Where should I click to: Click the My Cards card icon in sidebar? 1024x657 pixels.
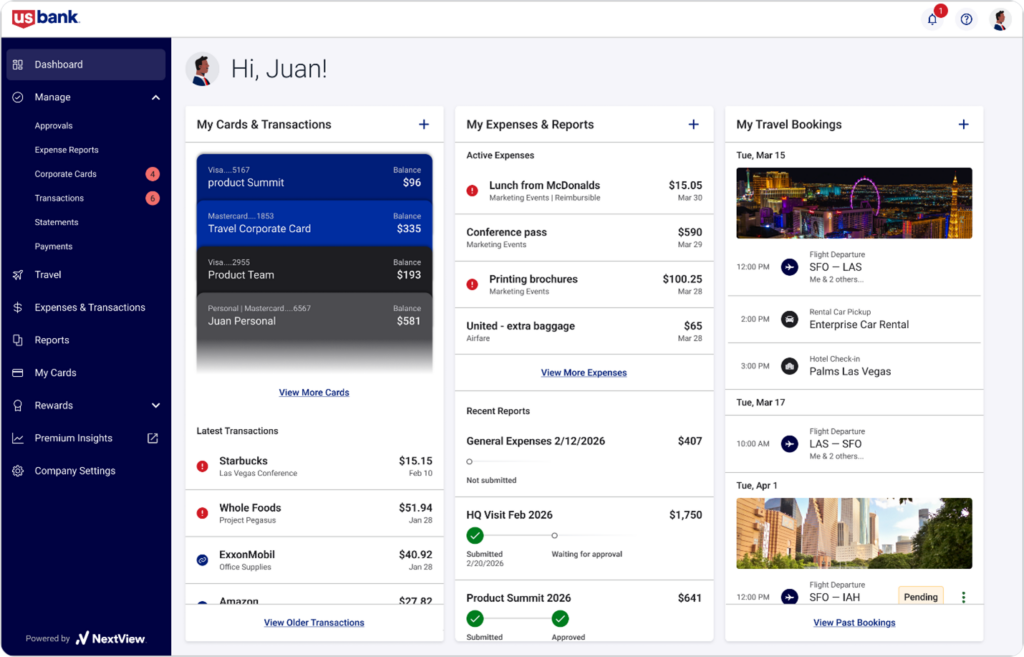(18, 373)
